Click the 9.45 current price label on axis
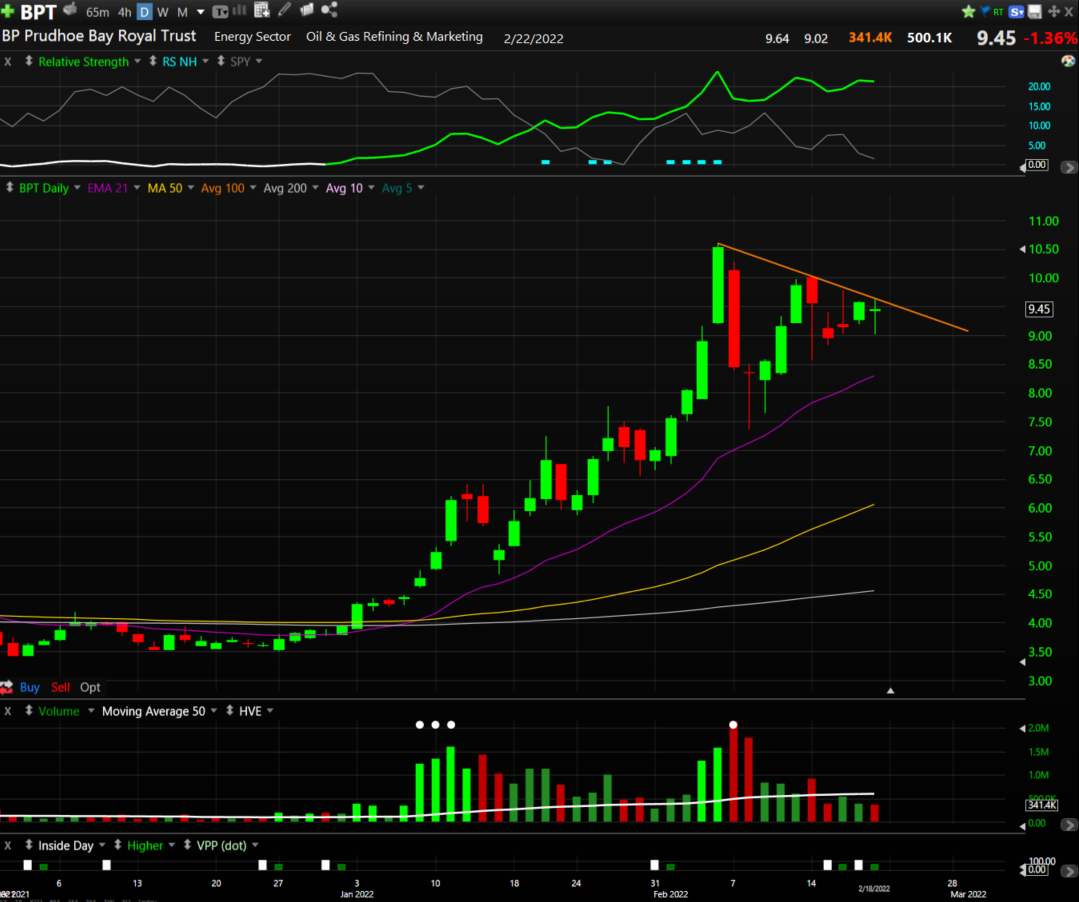 pos(1038,309)
